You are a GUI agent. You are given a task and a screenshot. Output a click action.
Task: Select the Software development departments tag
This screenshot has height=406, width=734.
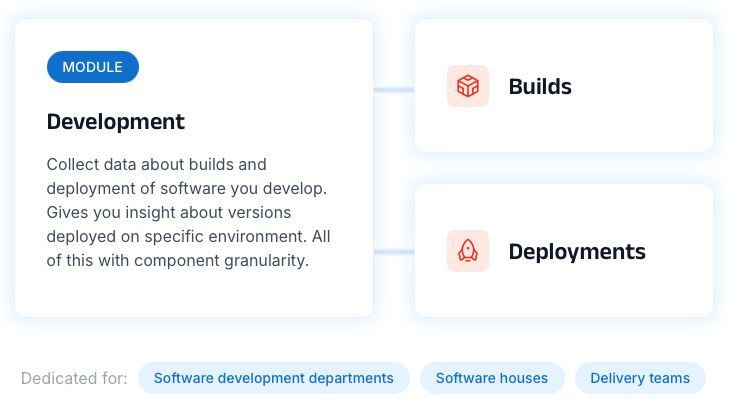(273, 378)
